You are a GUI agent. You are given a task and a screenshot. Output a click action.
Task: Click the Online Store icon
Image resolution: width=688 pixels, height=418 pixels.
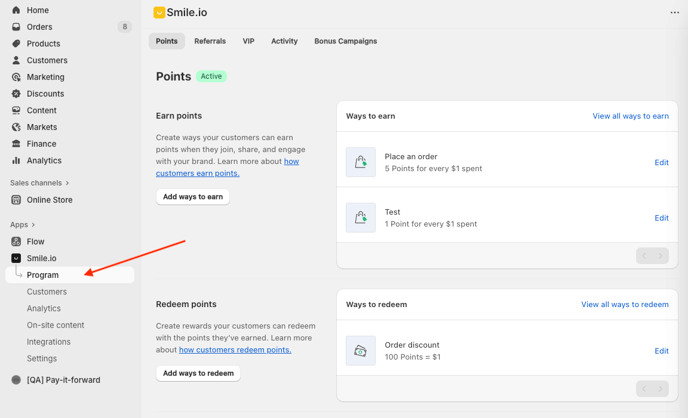(x=16, y=200)
